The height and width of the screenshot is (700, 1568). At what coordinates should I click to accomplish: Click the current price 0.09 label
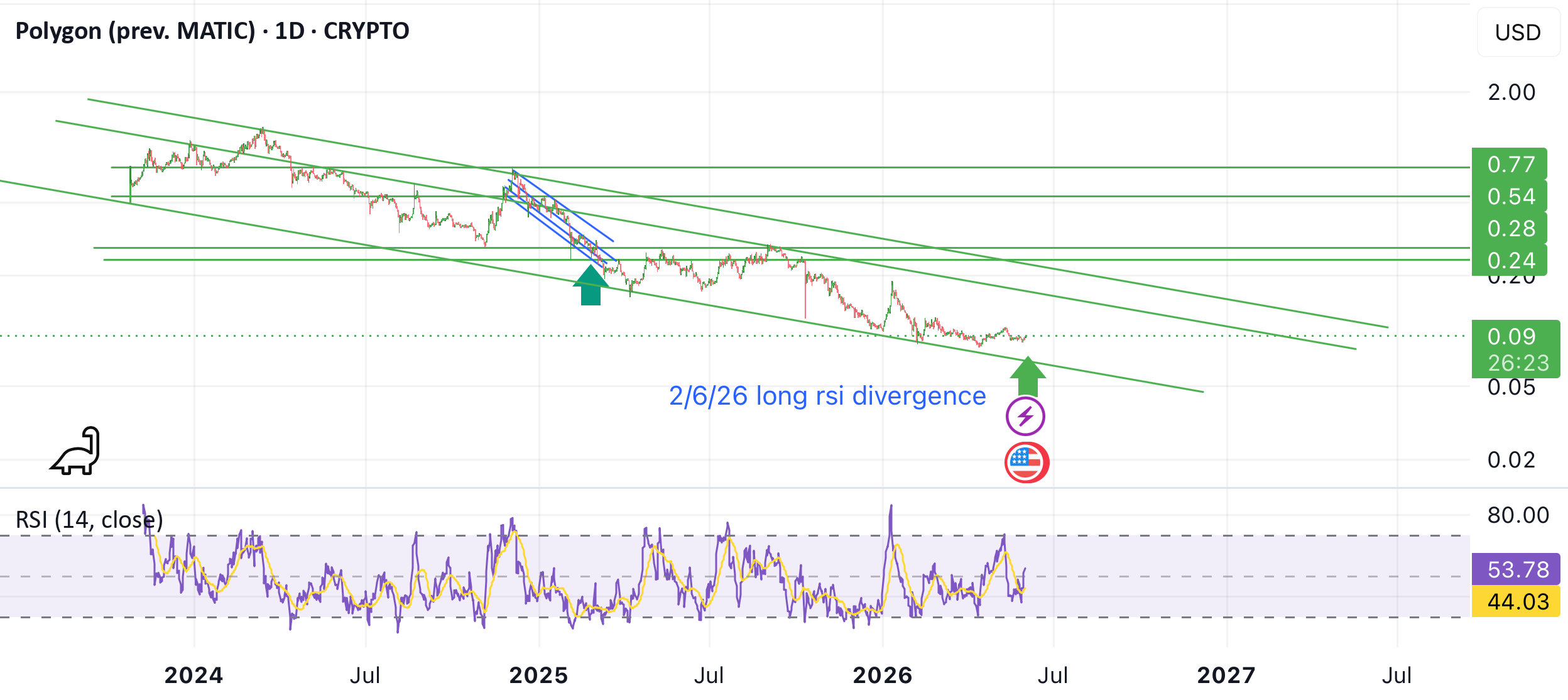click(1511, 336)
